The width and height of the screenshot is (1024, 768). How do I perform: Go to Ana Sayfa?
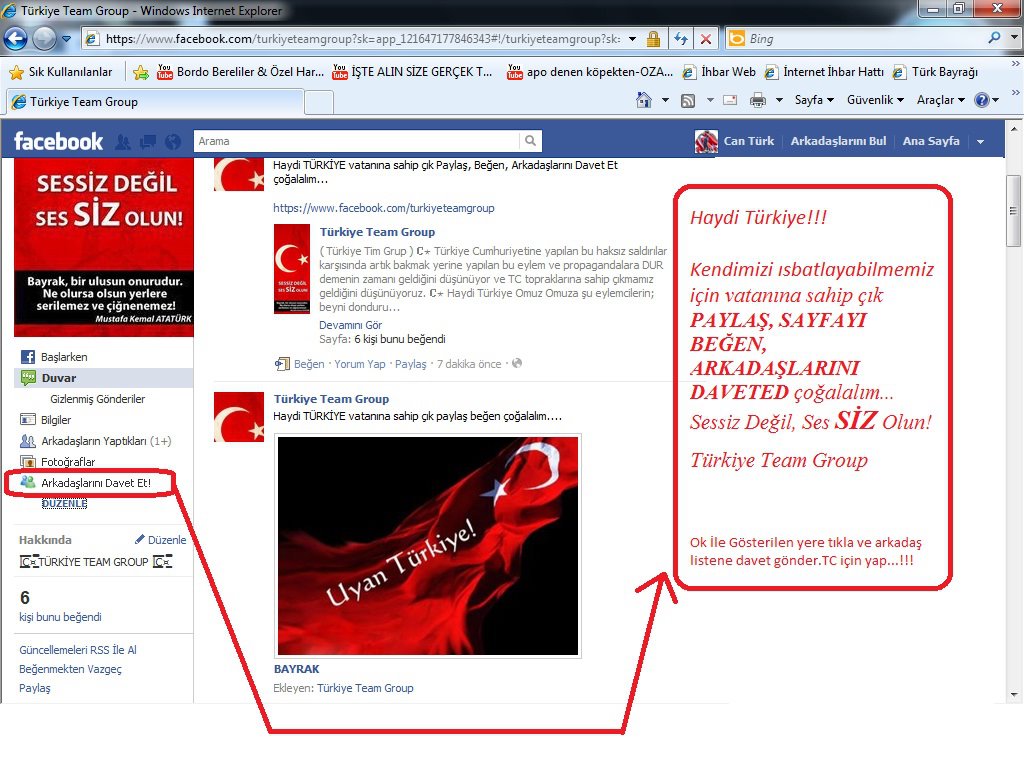pos(931,141)
